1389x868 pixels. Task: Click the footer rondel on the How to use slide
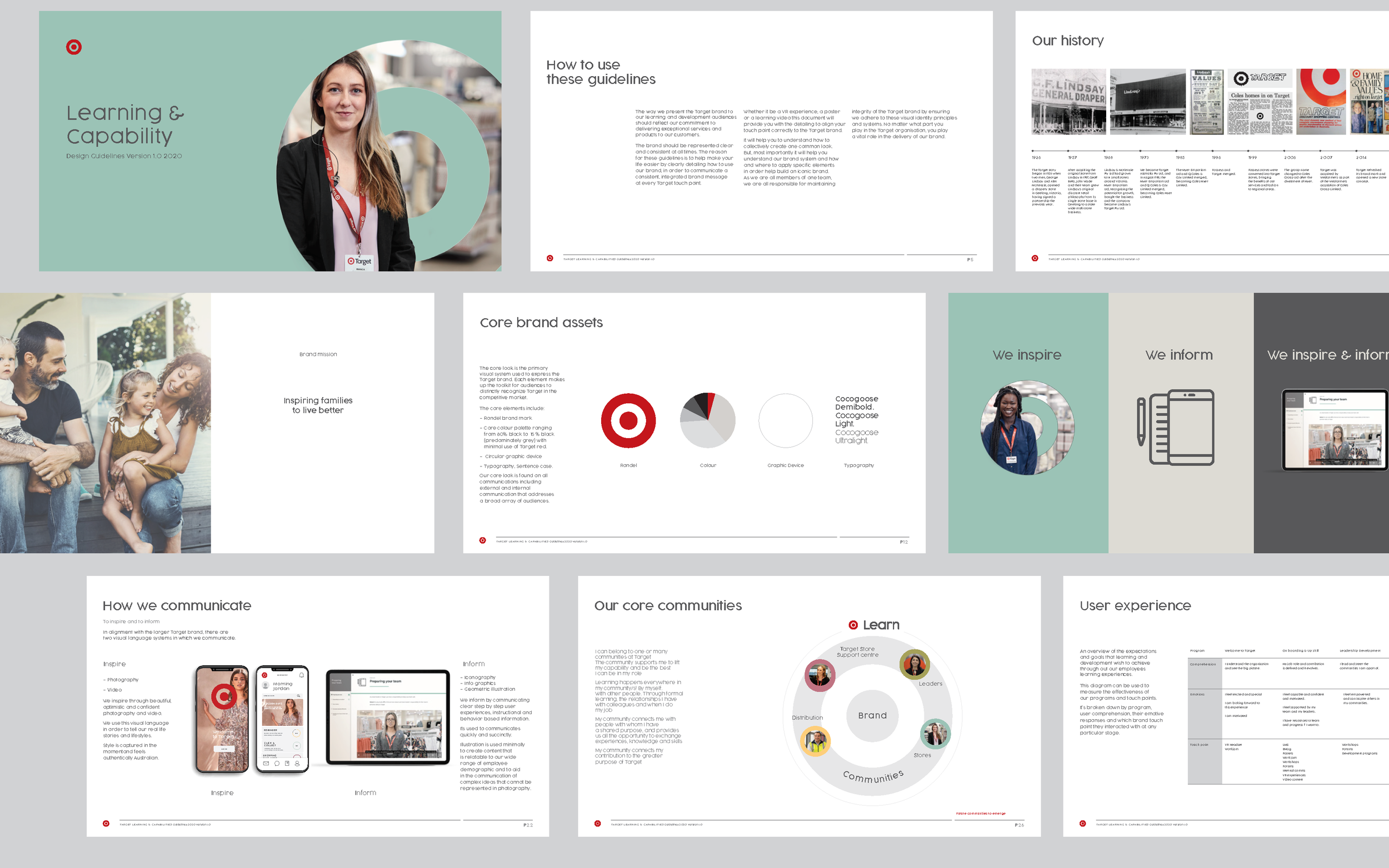pyautogui.click(x=549, y=258)
